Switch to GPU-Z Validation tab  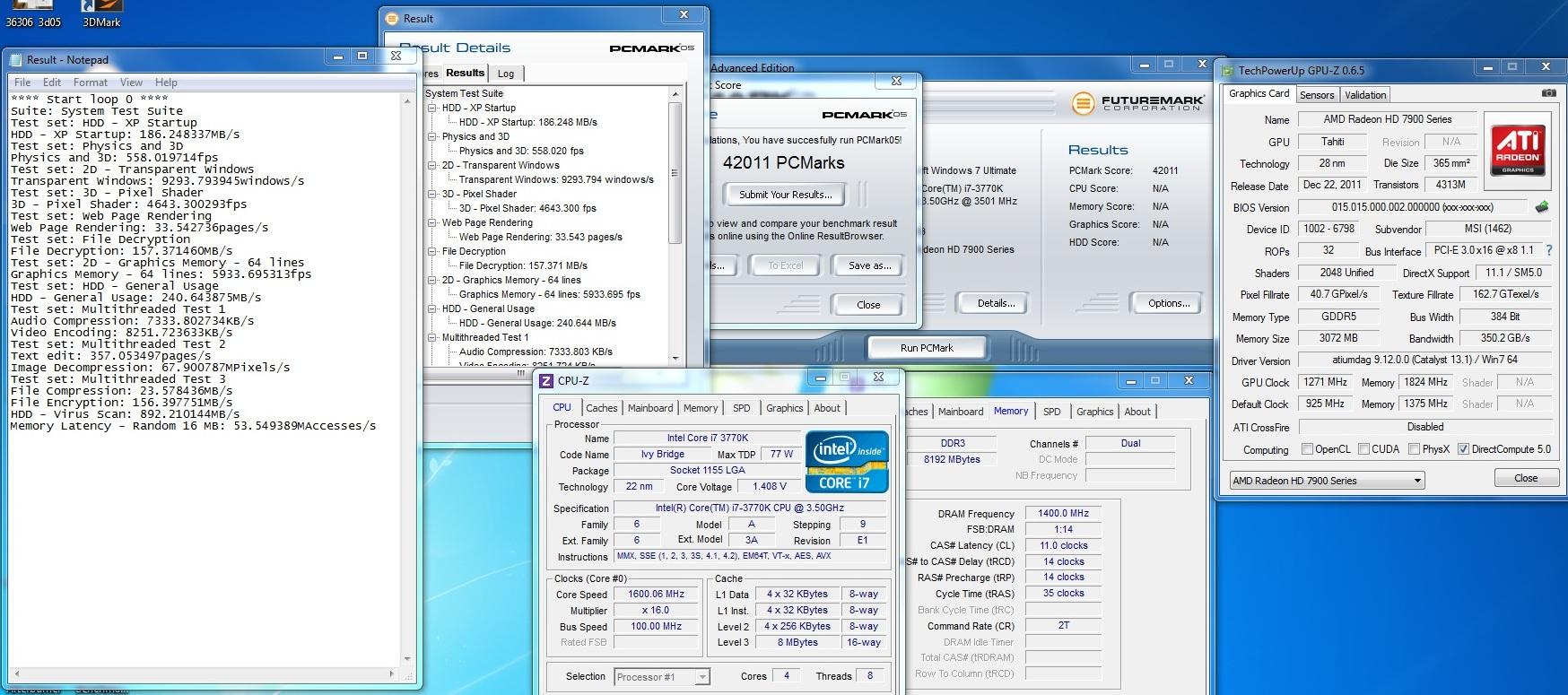point(1366,95)
